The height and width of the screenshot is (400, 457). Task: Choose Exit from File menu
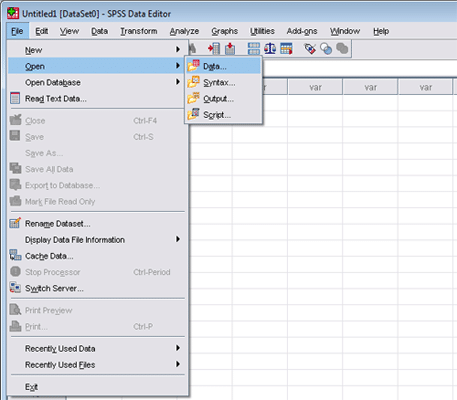[97, 386]
